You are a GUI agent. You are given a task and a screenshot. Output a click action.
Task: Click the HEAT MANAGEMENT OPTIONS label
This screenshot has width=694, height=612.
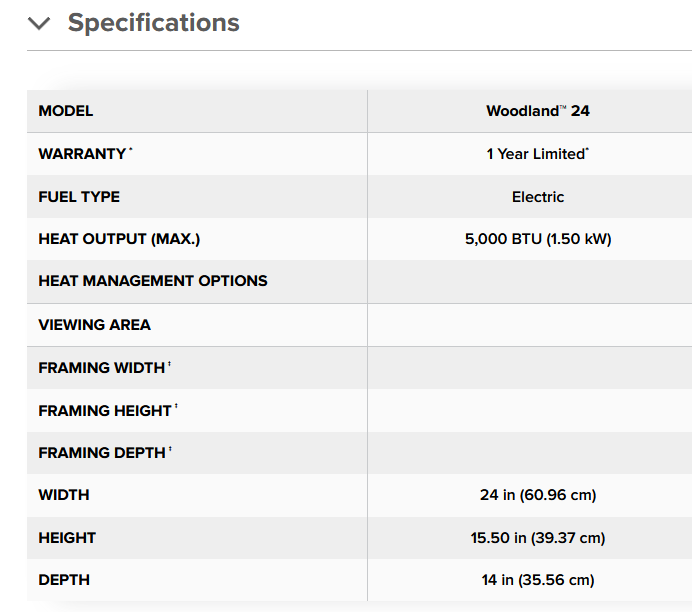[153, 281]
